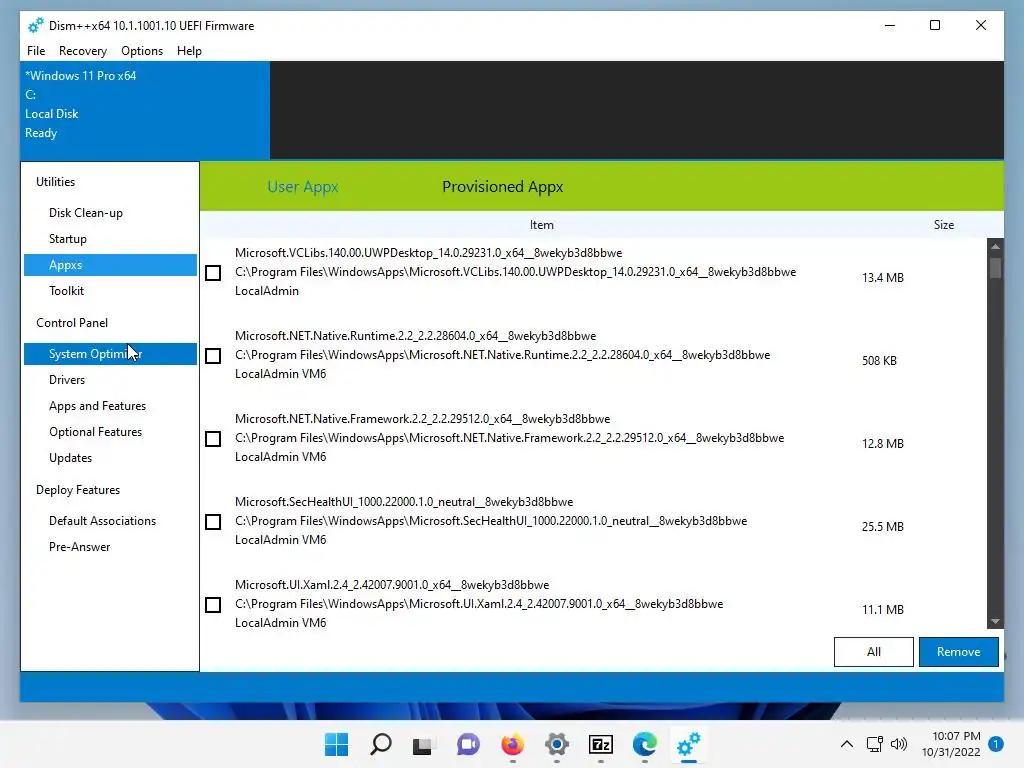Click the Control Panel section heading
Screen dimensions: 1024x768
click(x=72, y=323)
